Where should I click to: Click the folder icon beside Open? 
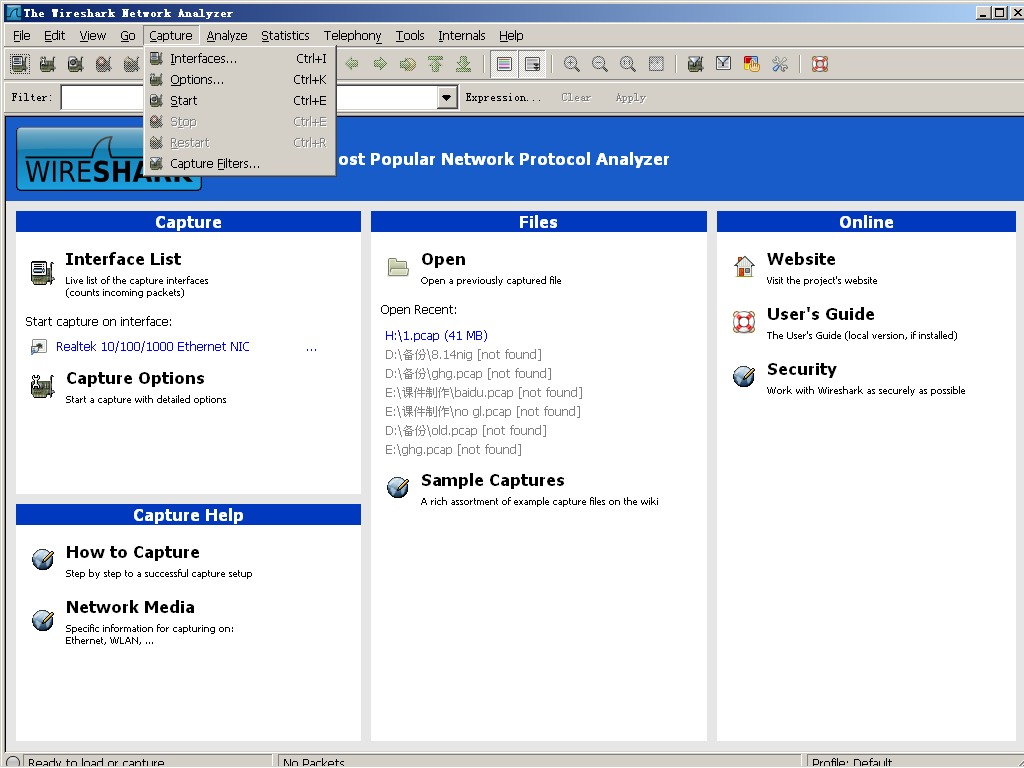(x=398, y=267)
